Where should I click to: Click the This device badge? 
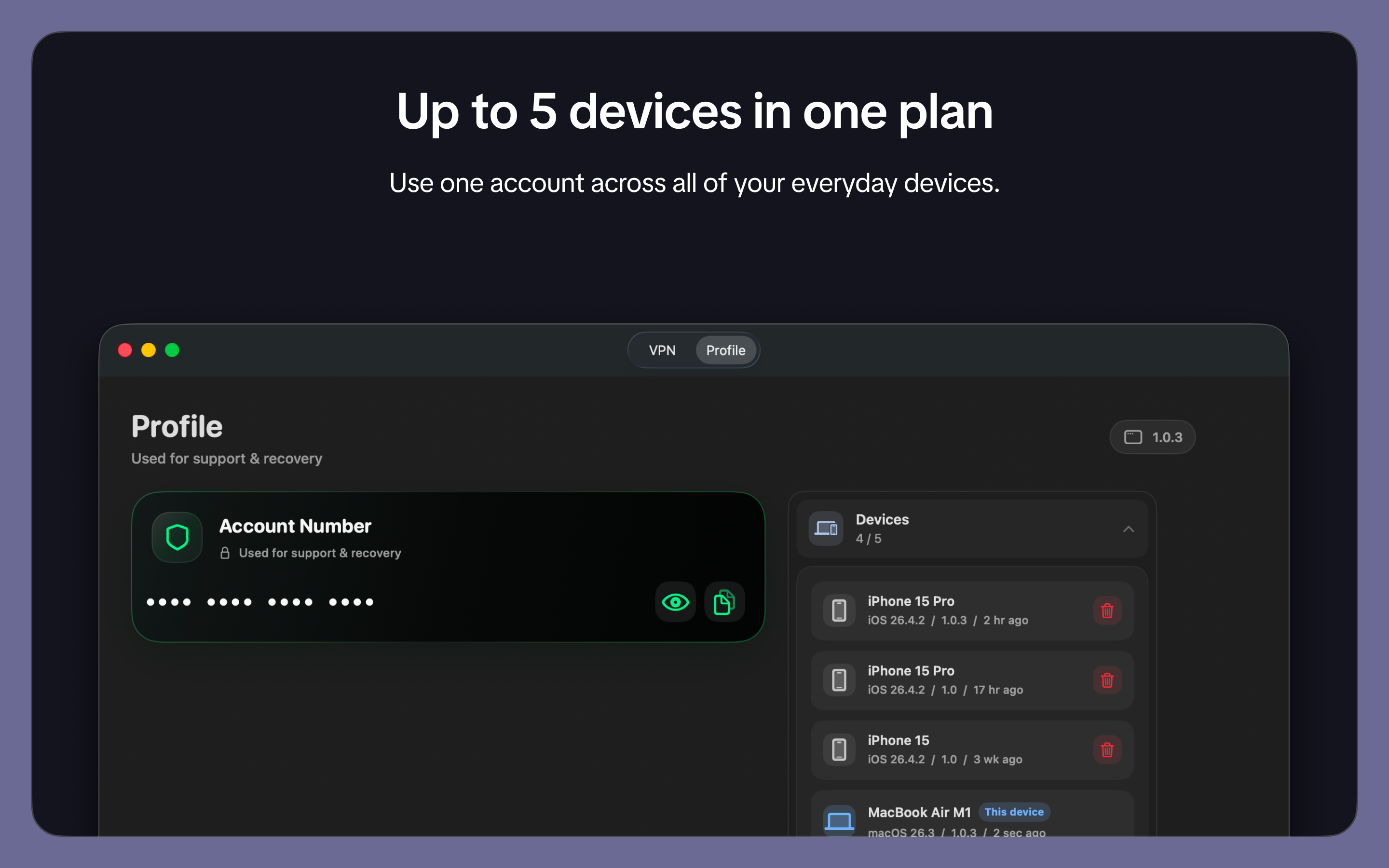pos(1014,812)
